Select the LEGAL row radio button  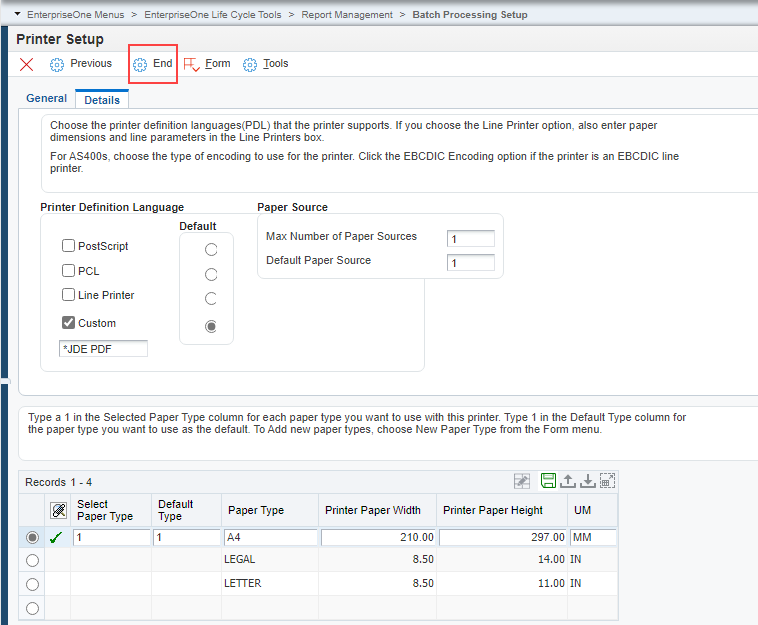32,560
